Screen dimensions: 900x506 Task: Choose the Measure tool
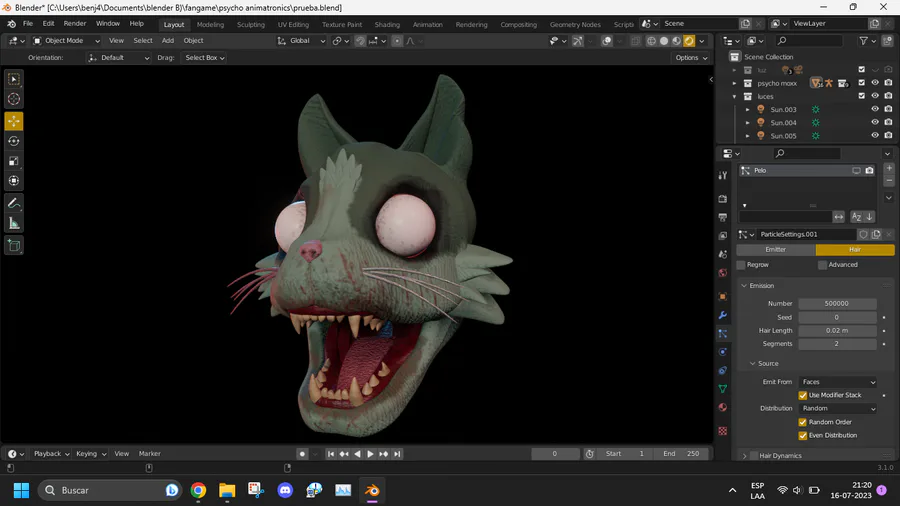pos(14,223)
